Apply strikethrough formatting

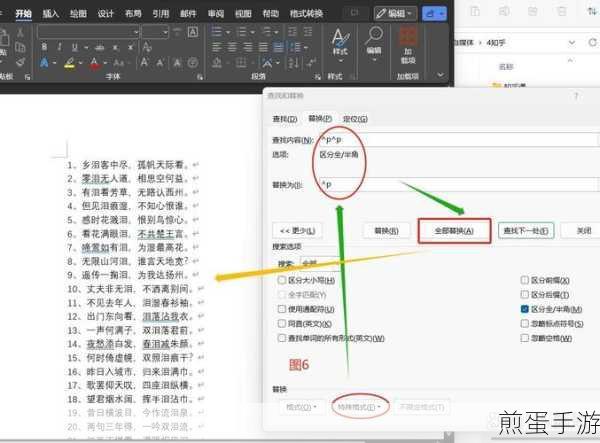pyautogui.click(x=99, y=47)
